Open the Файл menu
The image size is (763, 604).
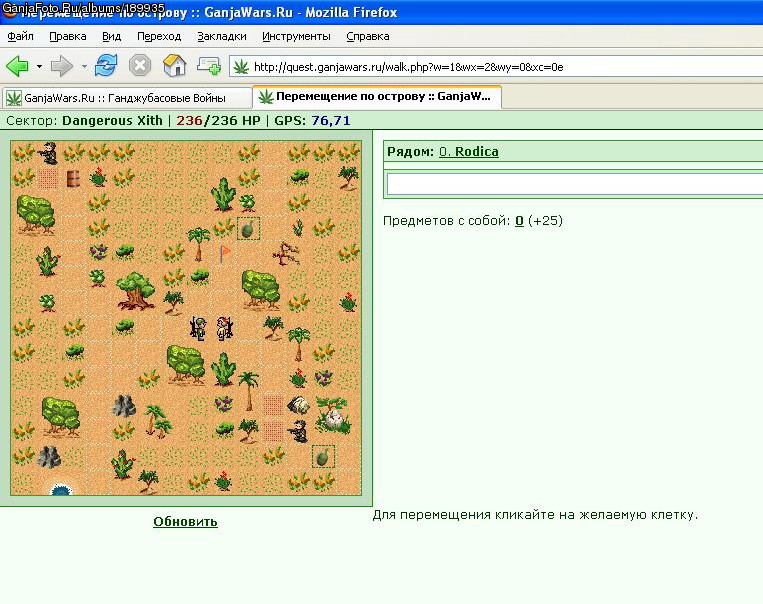20,37
